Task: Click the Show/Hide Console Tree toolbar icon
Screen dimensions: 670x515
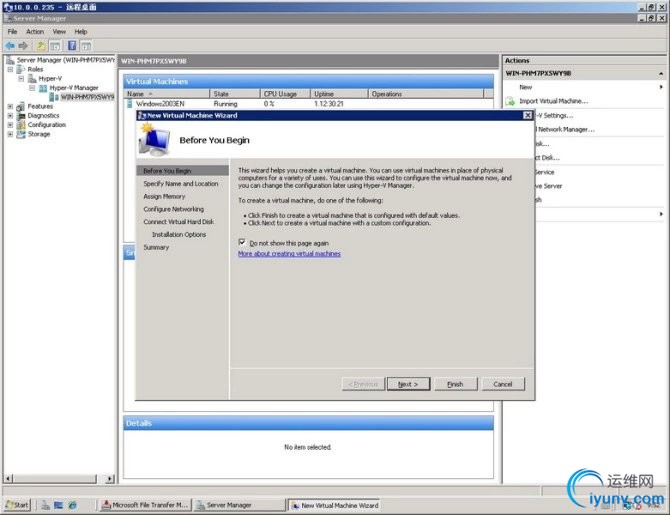Action: click(55, 45)
